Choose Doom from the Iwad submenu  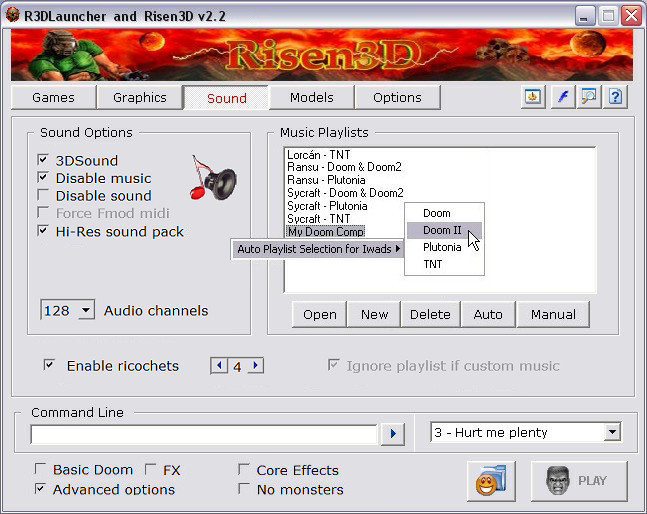(444, 213)
